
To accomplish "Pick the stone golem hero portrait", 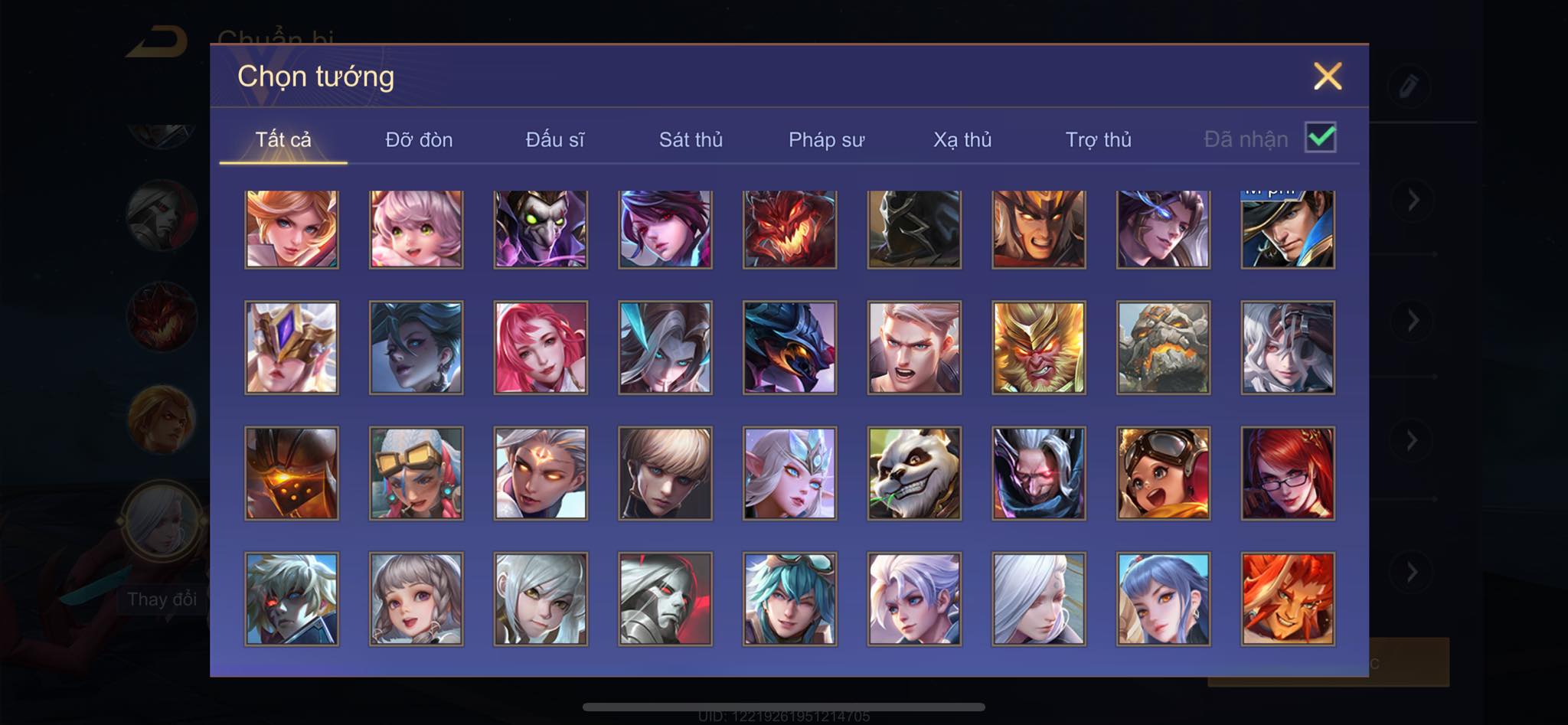I will [1164, 348].
